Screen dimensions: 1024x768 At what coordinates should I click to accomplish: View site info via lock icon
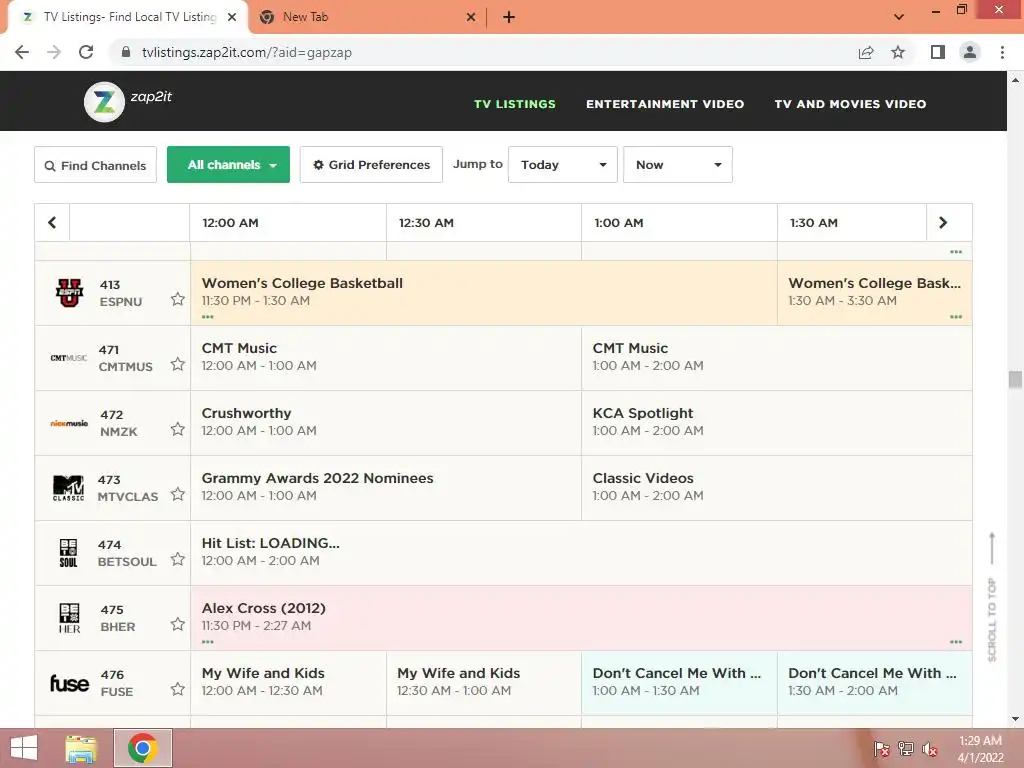point(126,52)
